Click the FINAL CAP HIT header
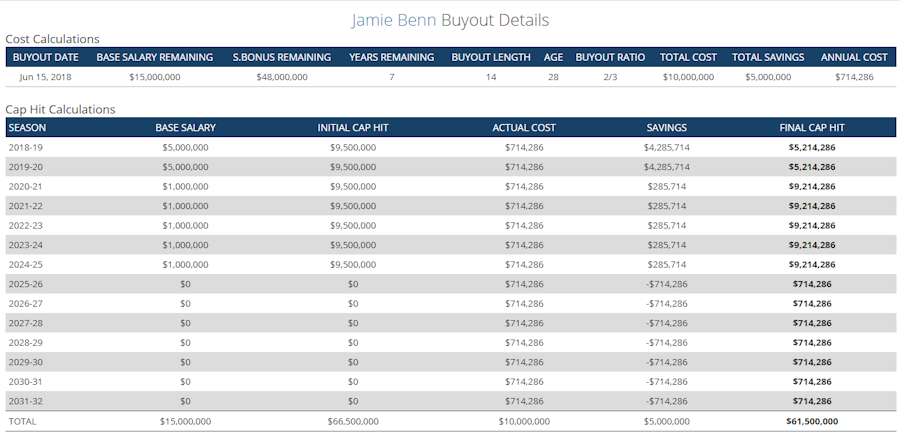The width and height of the screenshot is (900, 435). pyautogui.click(x=812, y=128)
